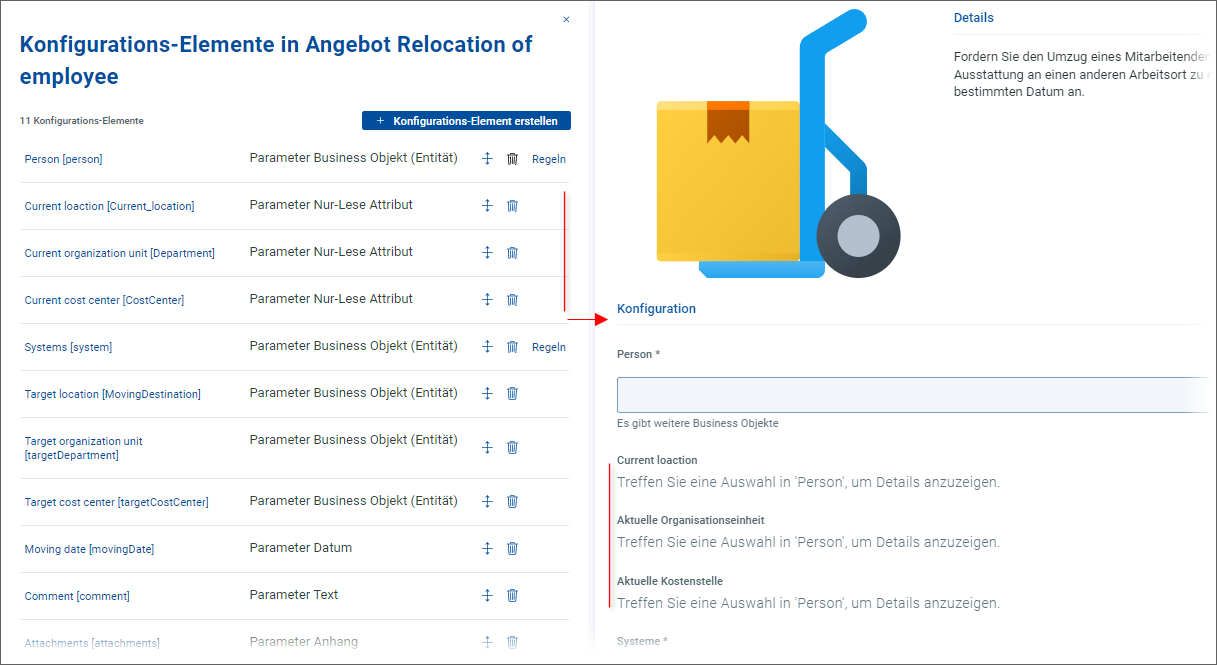Click inside the Person input field
Image resolution: width=1217 pixels, height=665 pixels.
pos(900,394)
